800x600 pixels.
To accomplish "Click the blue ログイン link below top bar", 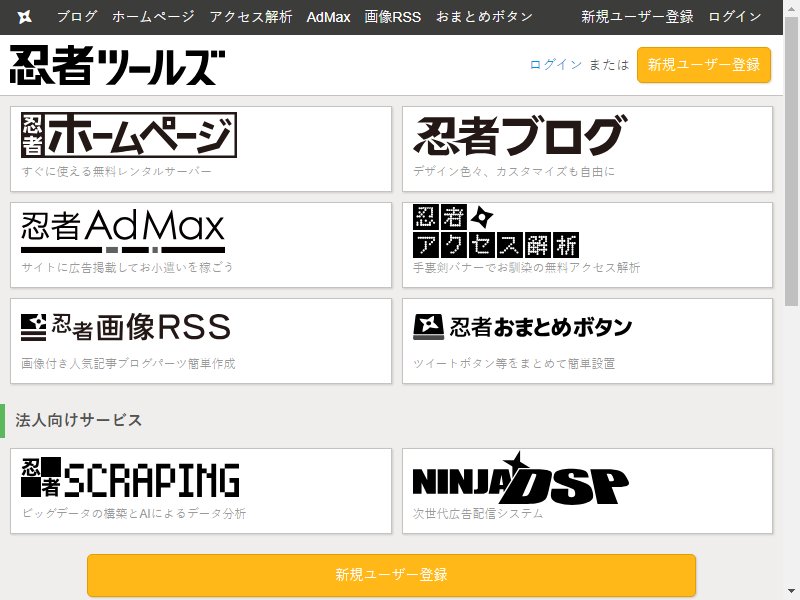I will pyautogui.click(x=555, y=65).
